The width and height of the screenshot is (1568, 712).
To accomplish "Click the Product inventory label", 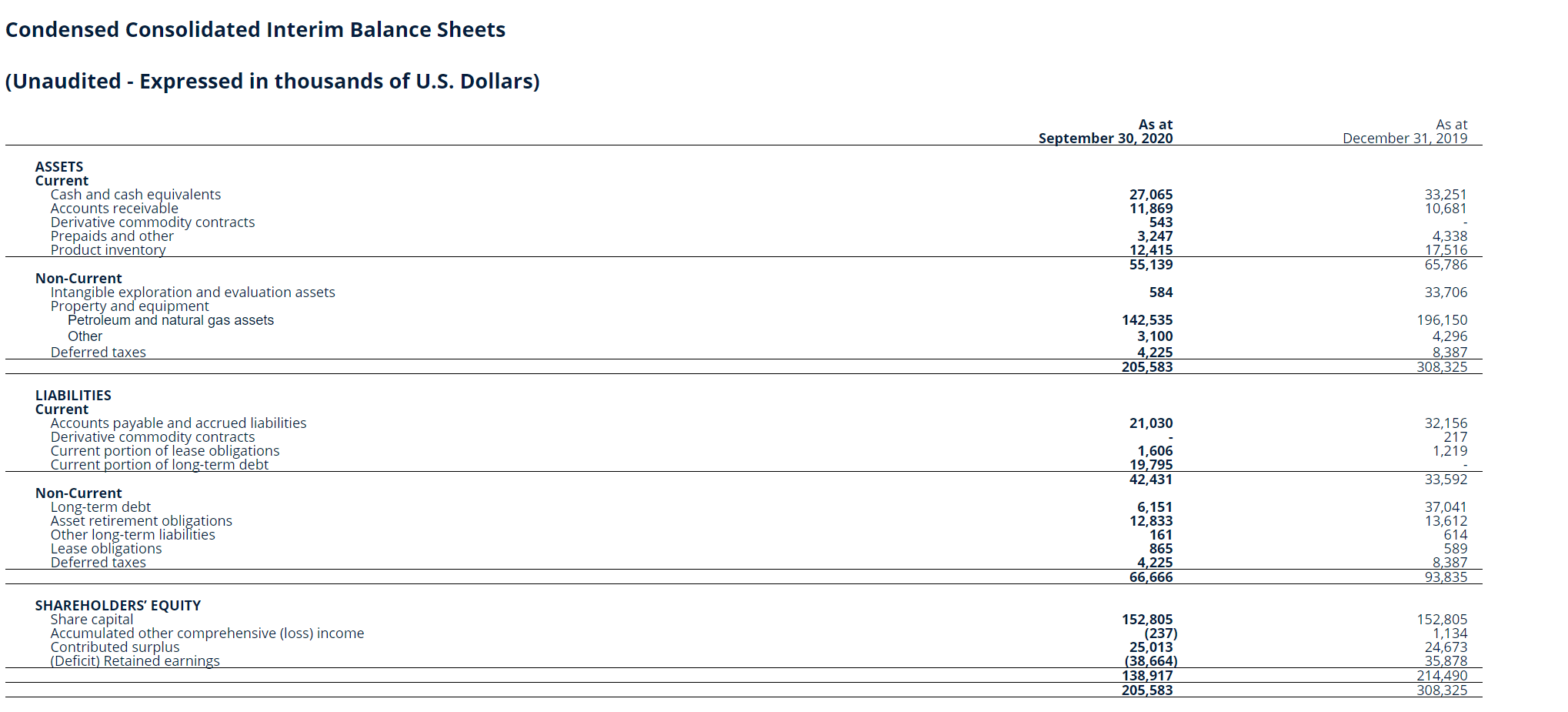I will [108, 250].
